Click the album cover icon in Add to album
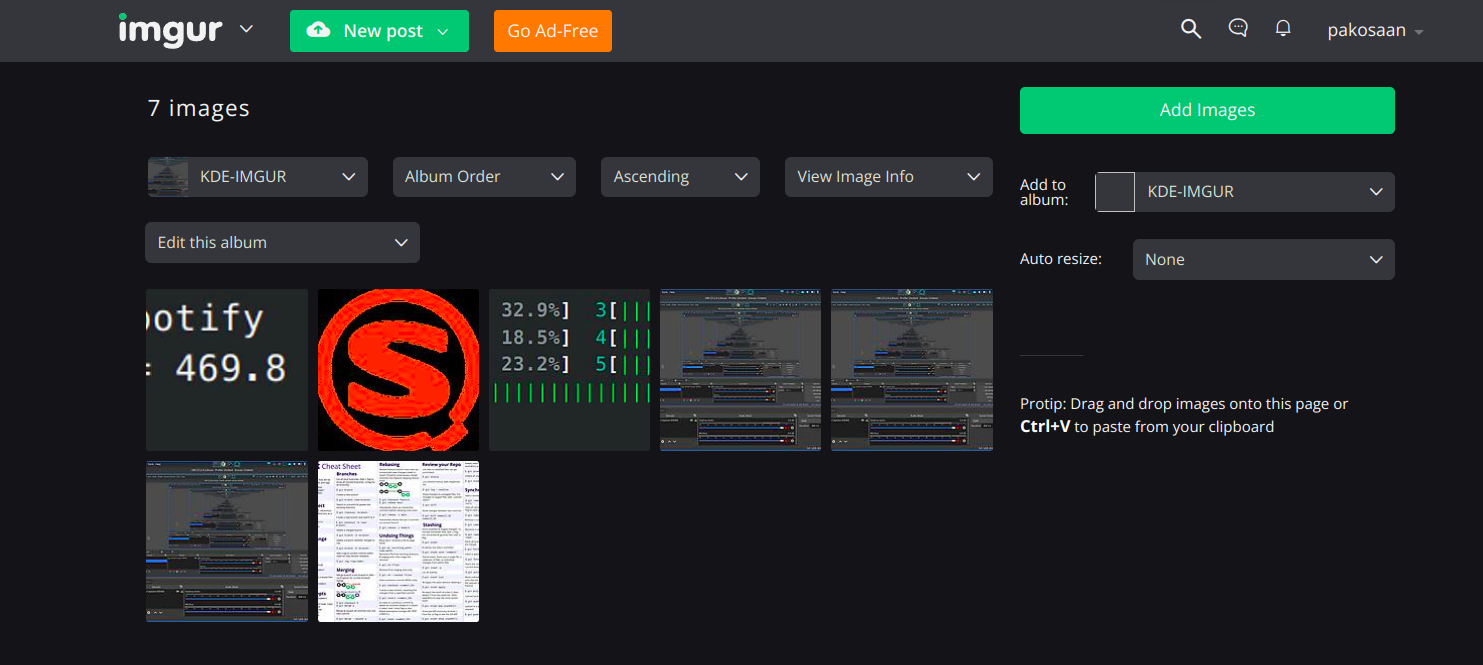Screen dimensions: 1483x665 tap(1115, 192)
